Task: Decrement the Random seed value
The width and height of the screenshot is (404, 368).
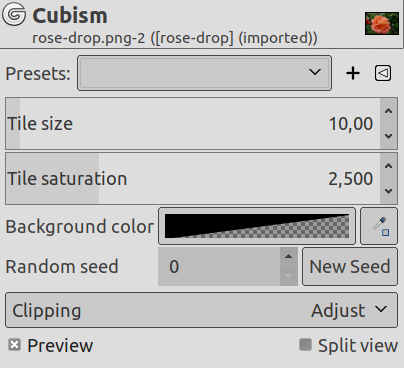Action: (x=289, y=276)
